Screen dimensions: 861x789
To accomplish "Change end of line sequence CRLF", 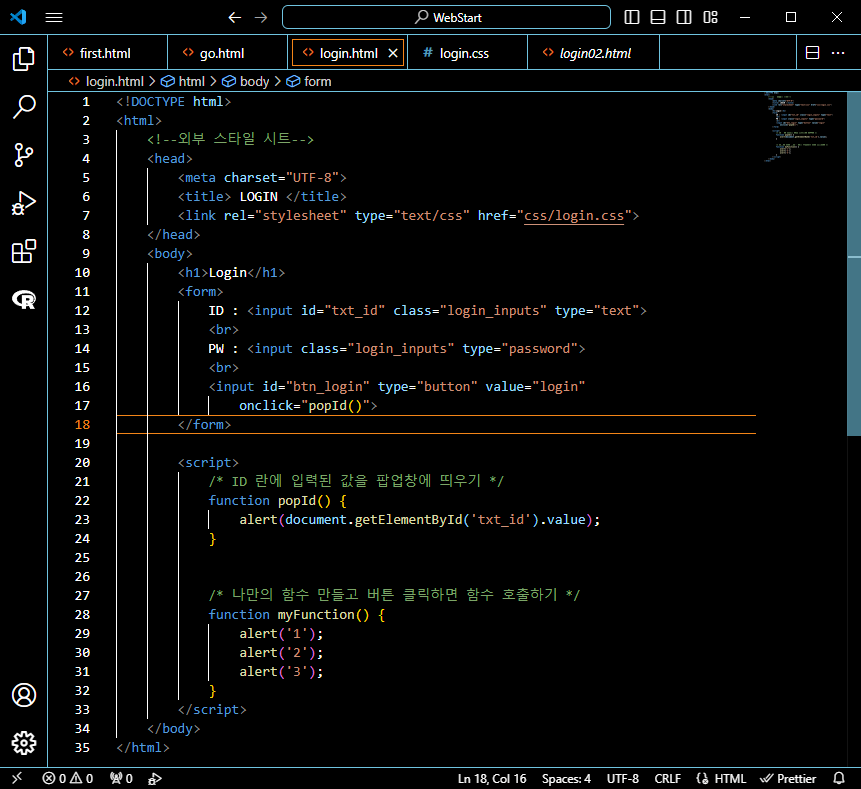I will [x=667, y=779].
